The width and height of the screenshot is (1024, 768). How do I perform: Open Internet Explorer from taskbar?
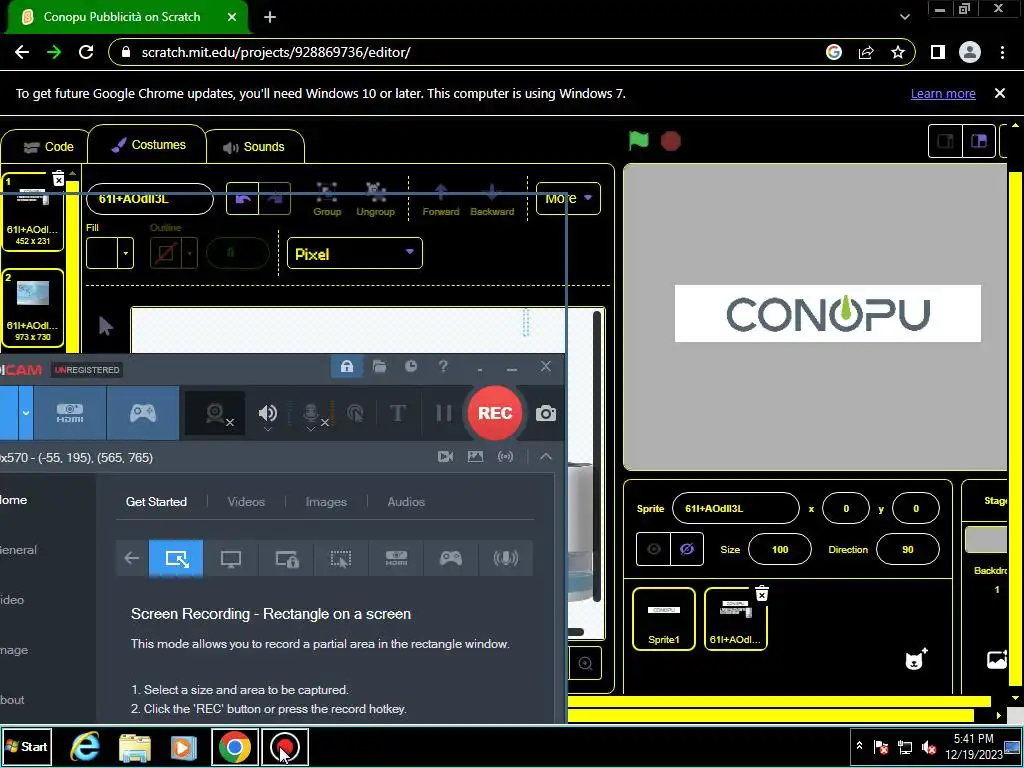(x=85, y=746)
